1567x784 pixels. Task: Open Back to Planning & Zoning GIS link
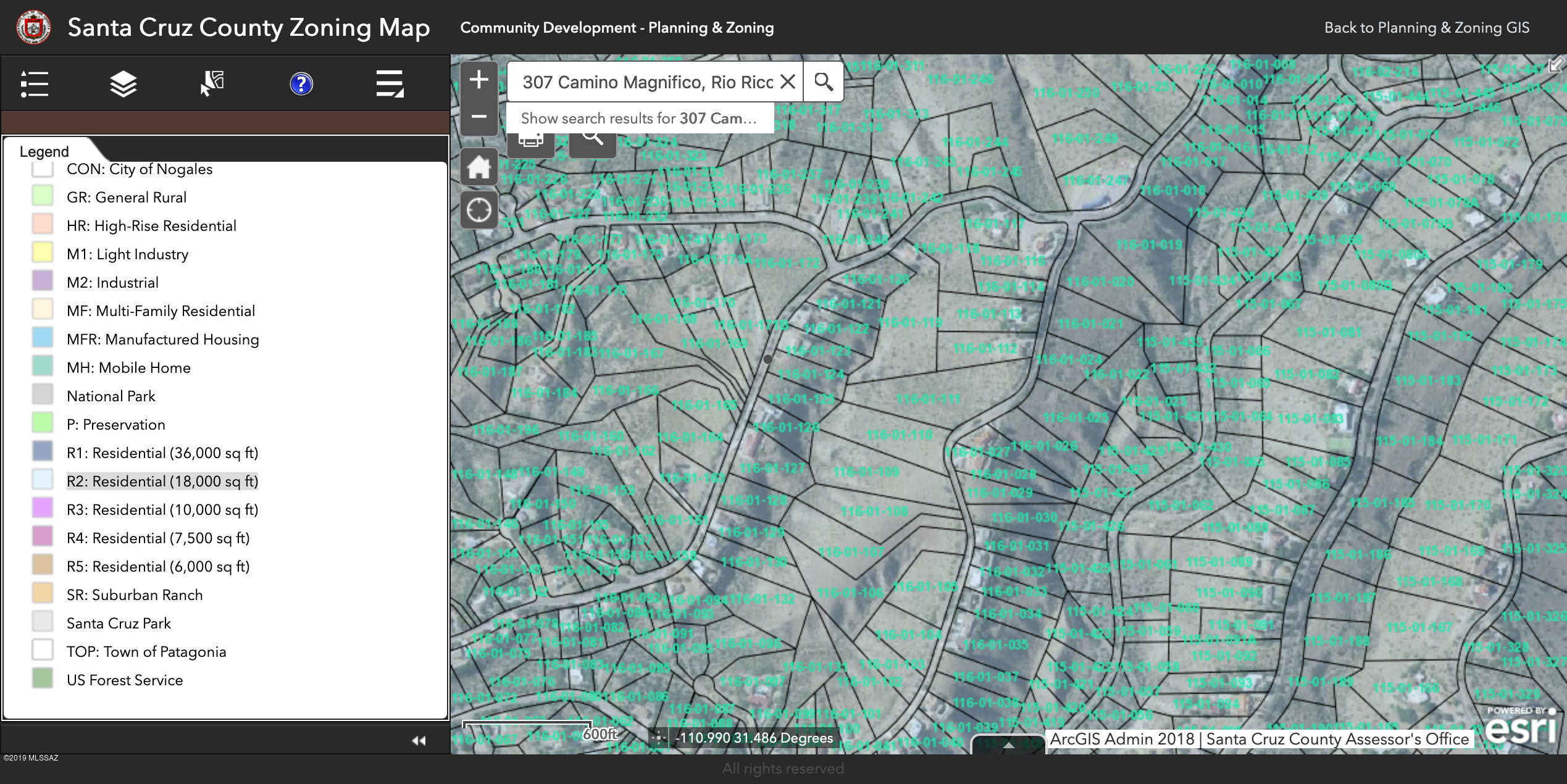[x=1427, y=27]
